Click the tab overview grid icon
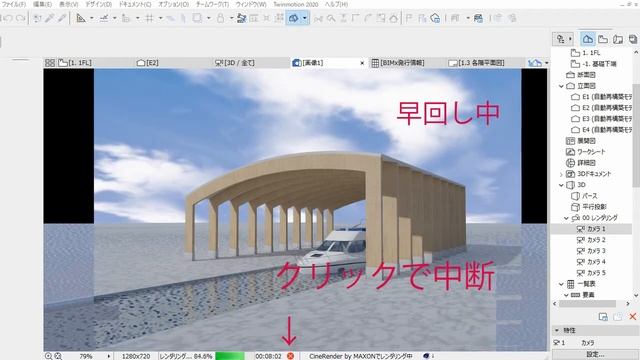640x360 pixels. (50, 63)
